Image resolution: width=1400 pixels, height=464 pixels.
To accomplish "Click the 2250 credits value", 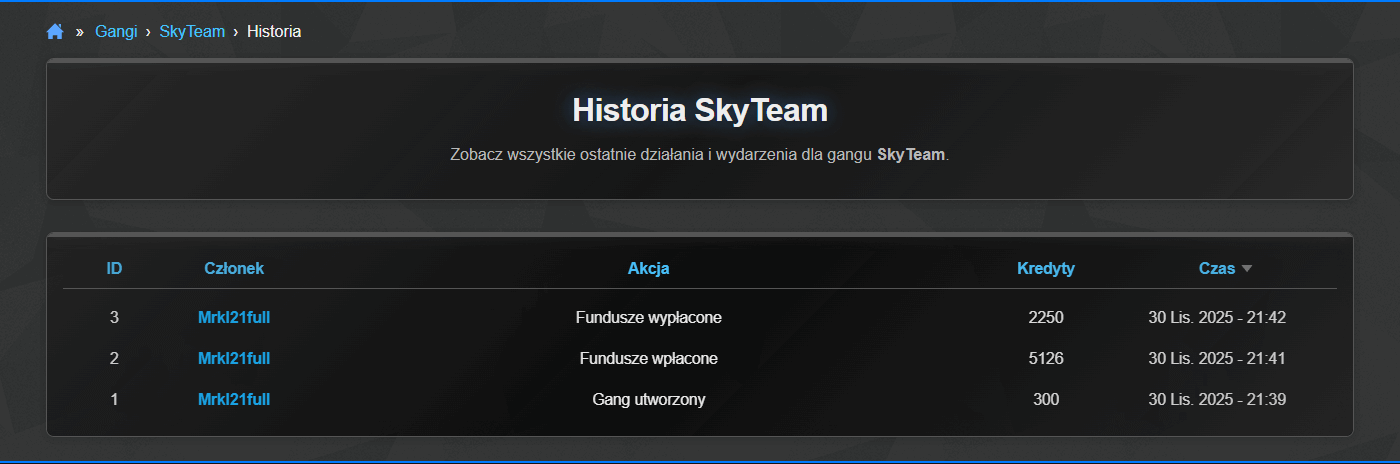I will click(x=1045, y=317).
